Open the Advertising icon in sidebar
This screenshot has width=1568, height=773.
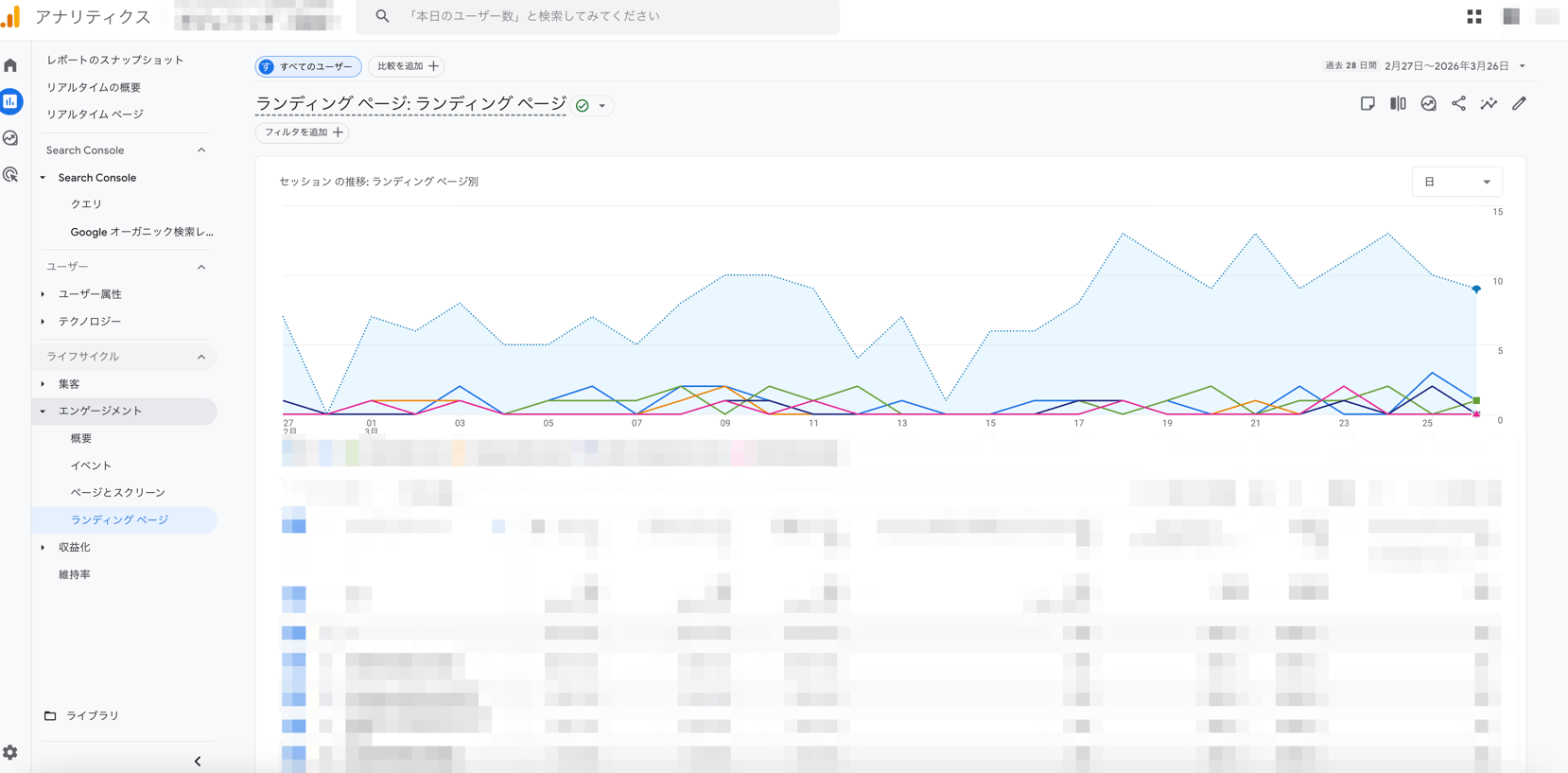point(10,175)
